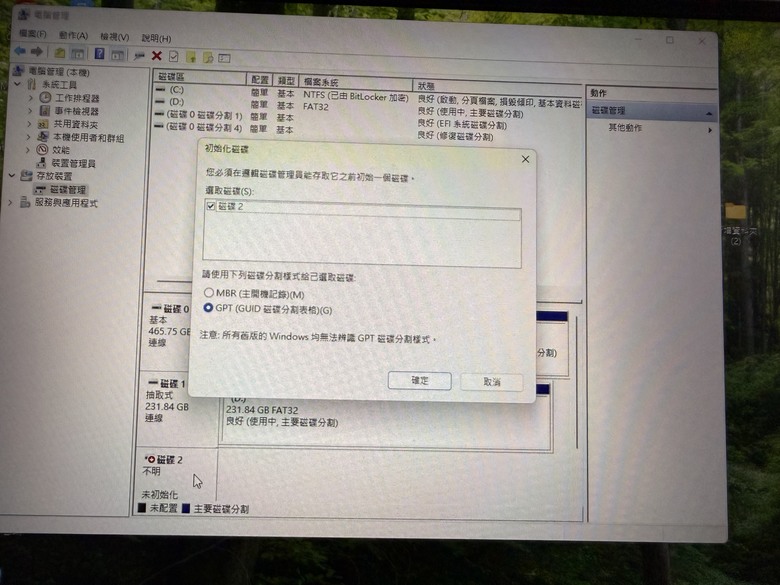
Task: Click the forward arrow toolbar icon
Action: click(x=37, y=51)
